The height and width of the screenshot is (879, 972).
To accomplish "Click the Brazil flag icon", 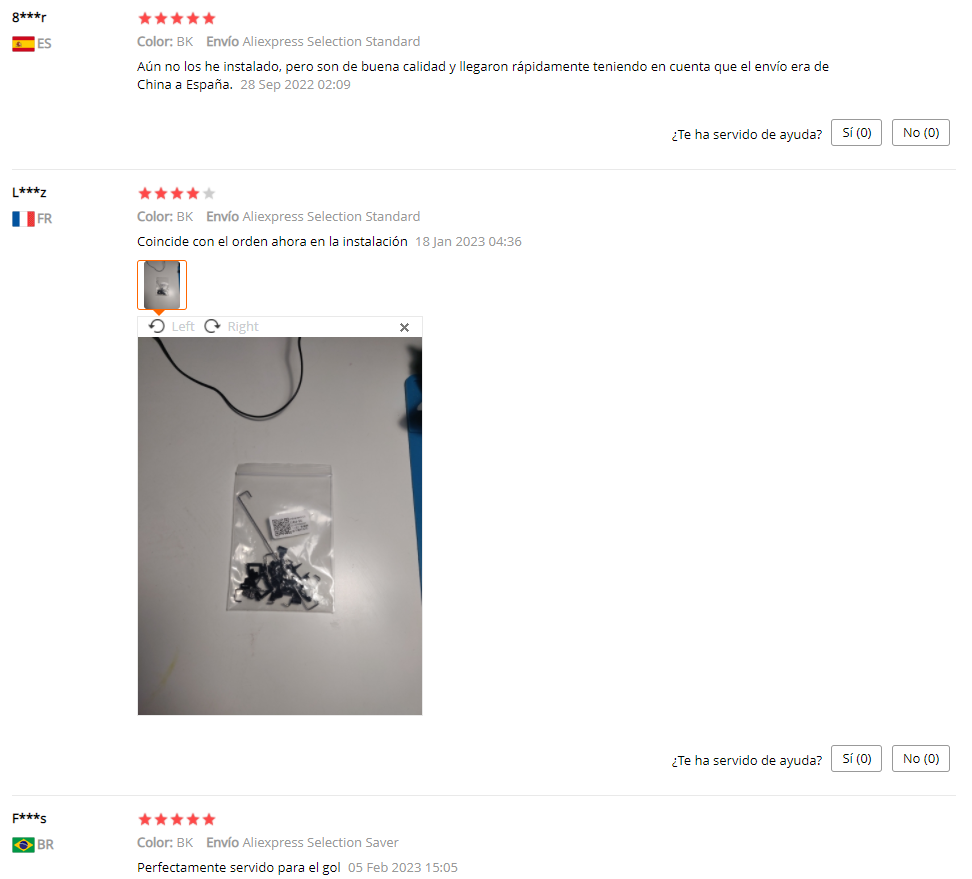I will pos(24,844).
